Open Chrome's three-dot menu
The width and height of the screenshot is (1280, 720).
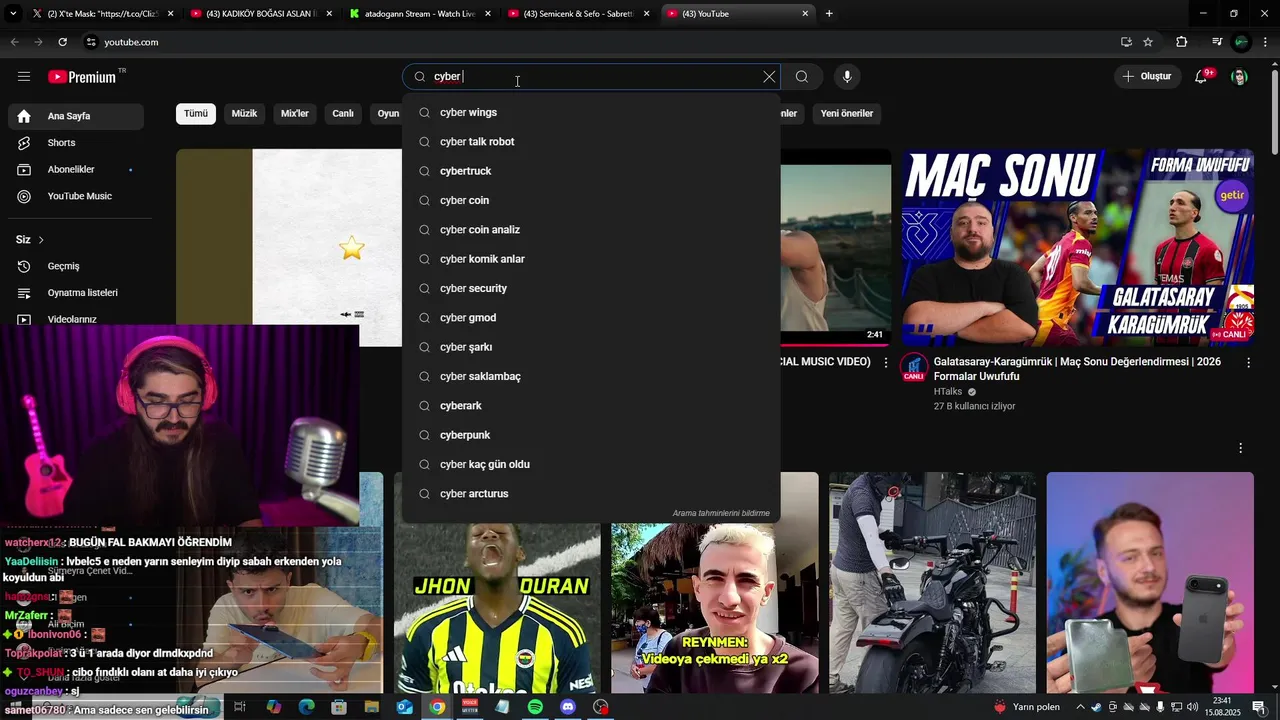coord(1266,42)
